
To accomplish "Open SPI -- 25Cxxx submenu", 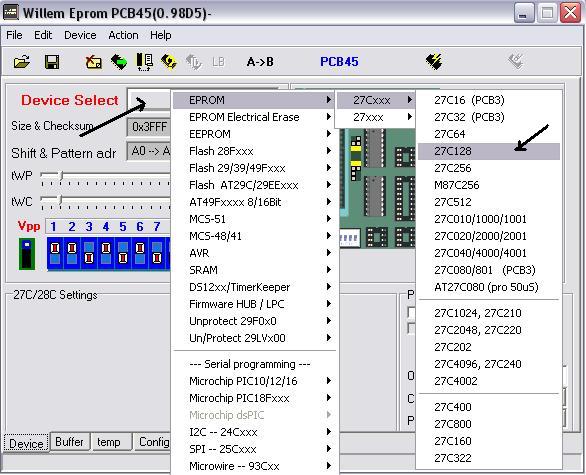I will coord(254,449).
